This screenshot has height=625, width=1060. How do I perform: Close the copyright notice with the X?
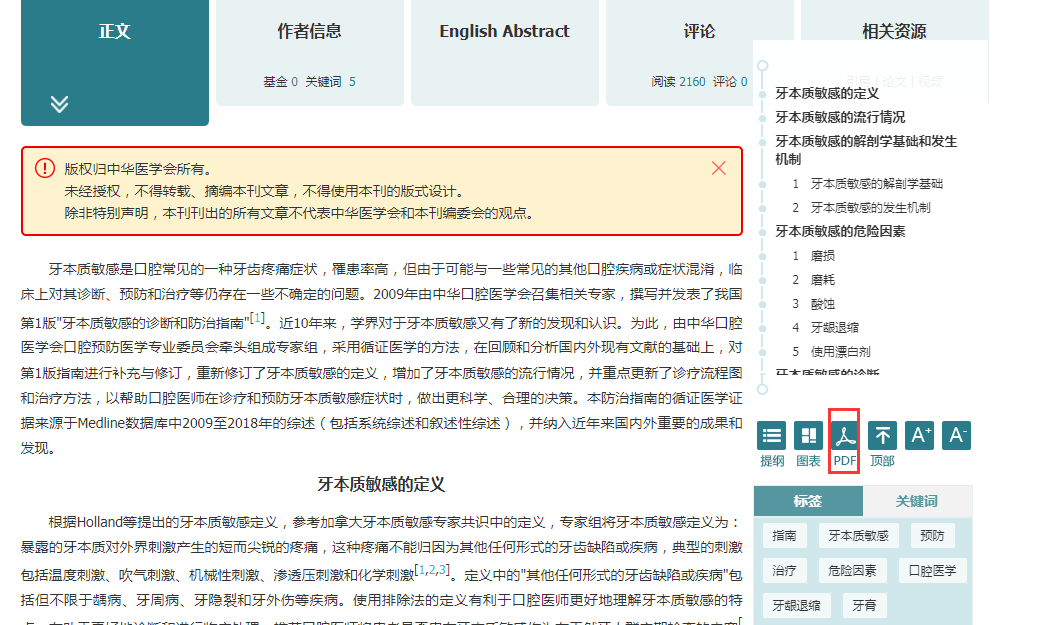(x=719, y=168)
